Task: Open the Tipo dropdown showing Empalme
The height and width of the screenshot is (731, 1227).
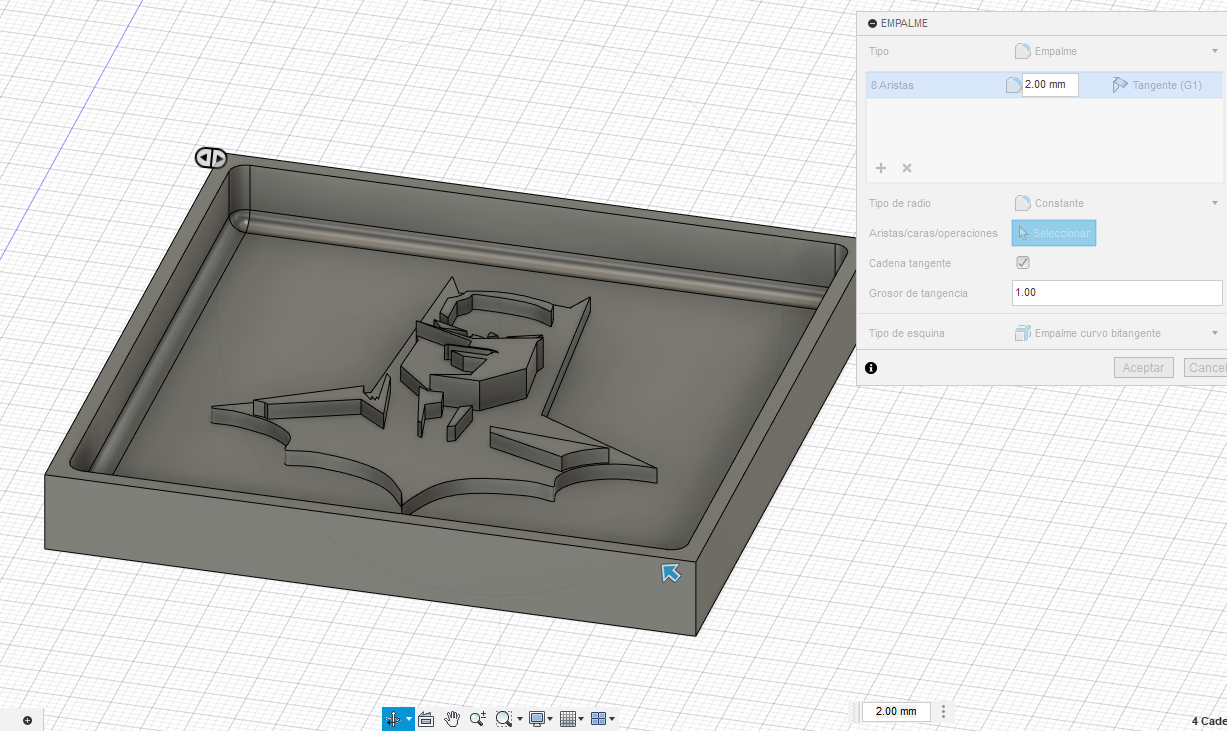Action: coord(1116,51)
